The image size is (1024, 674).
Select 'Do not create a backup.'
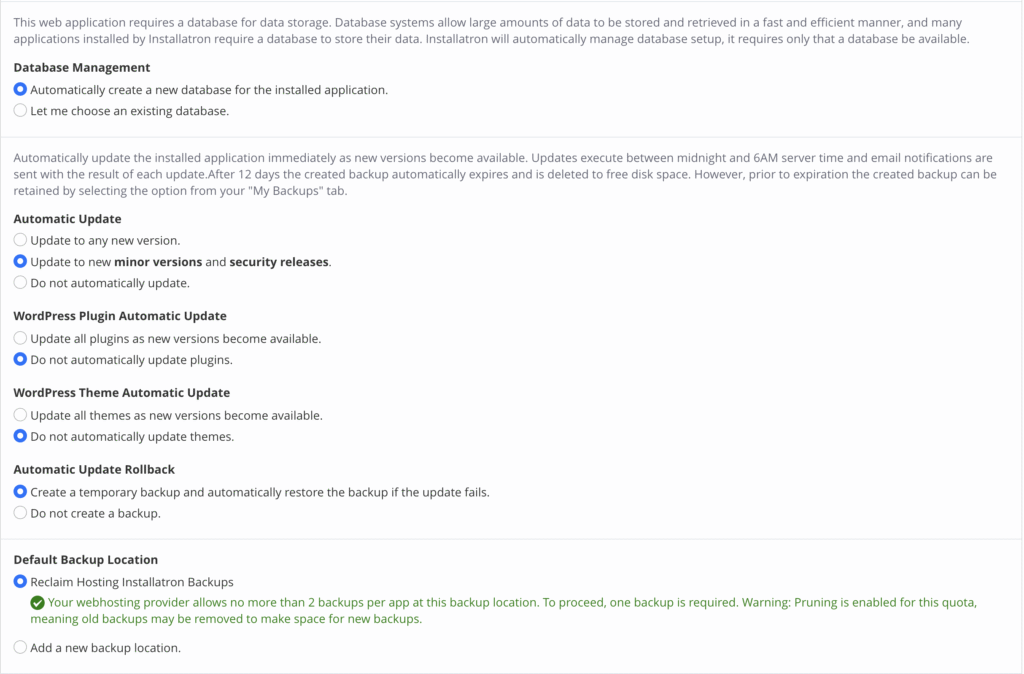point(21,513)
